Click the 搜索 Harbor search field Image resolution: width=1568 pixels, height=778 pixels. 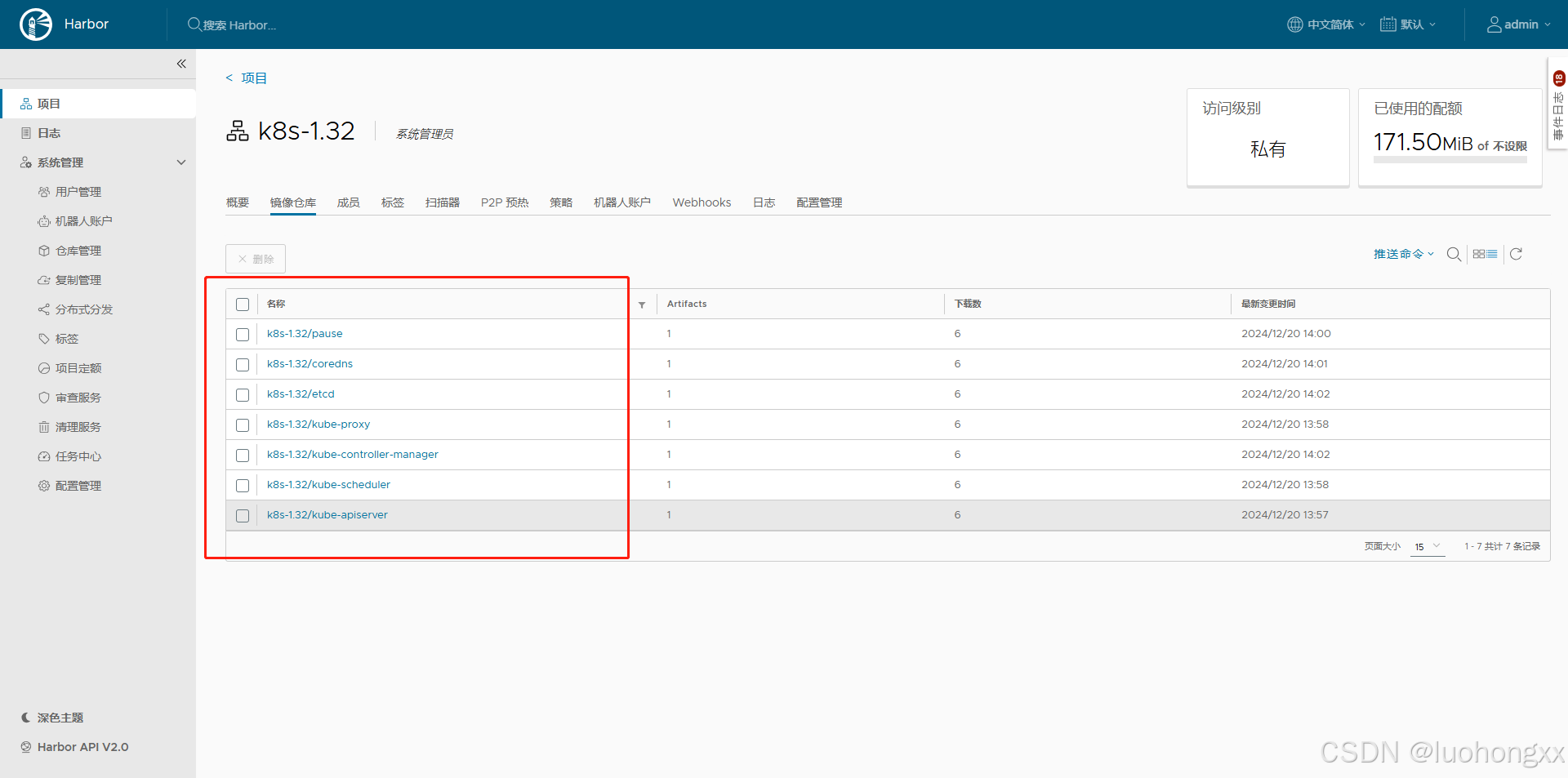[x=240, y=25]
